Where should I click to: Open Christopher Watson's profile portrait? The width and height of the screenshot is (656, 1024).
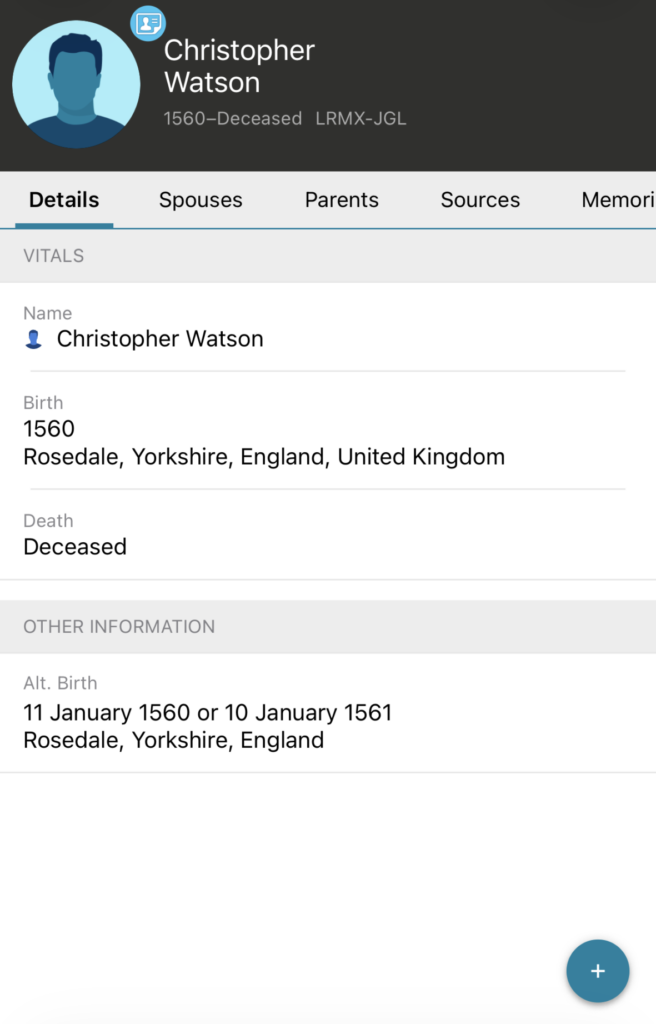click(76, 84)
